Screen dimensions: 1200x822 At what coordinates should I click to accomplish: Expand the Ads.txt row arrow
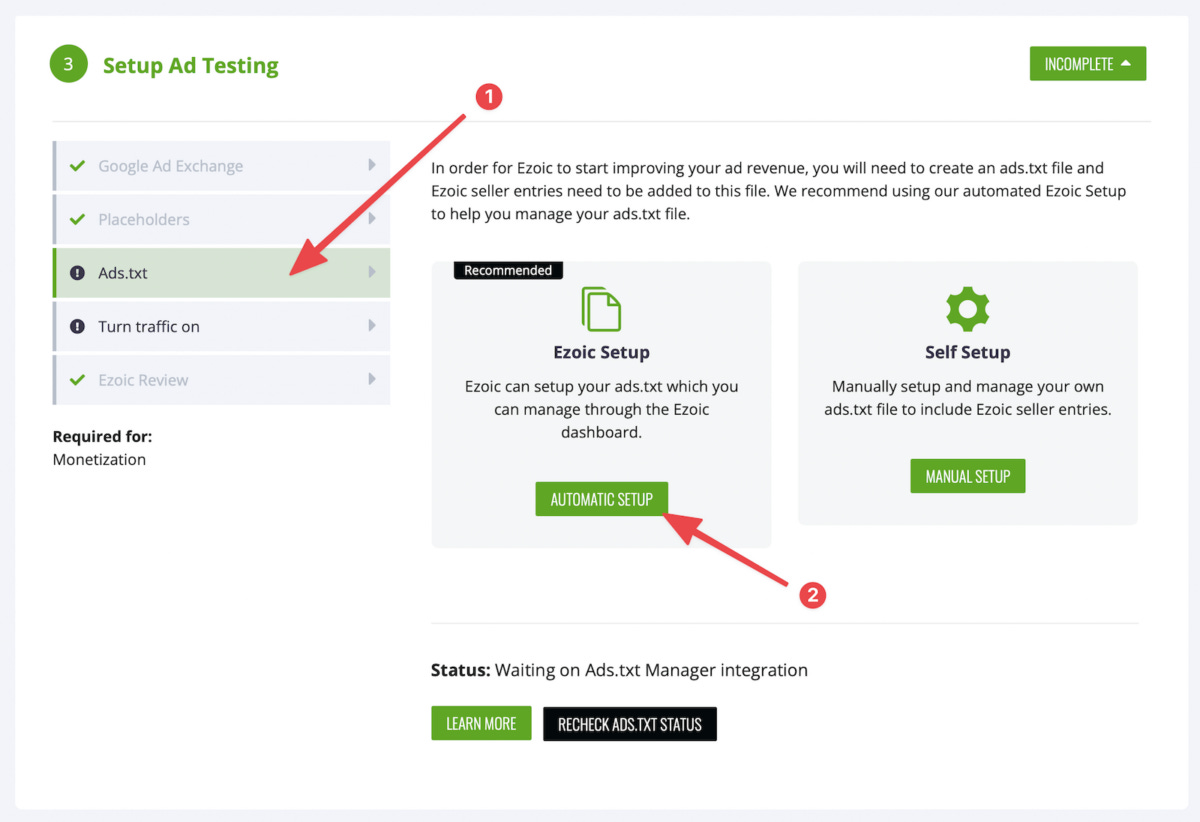point(372,272)
